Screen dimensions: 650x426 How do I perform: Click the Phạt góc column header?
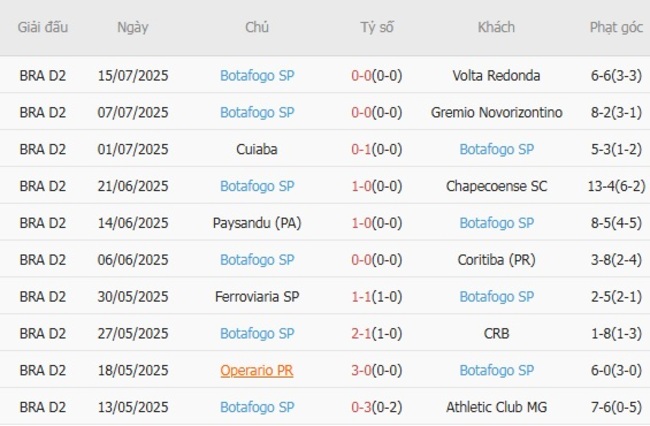[616, 27]
